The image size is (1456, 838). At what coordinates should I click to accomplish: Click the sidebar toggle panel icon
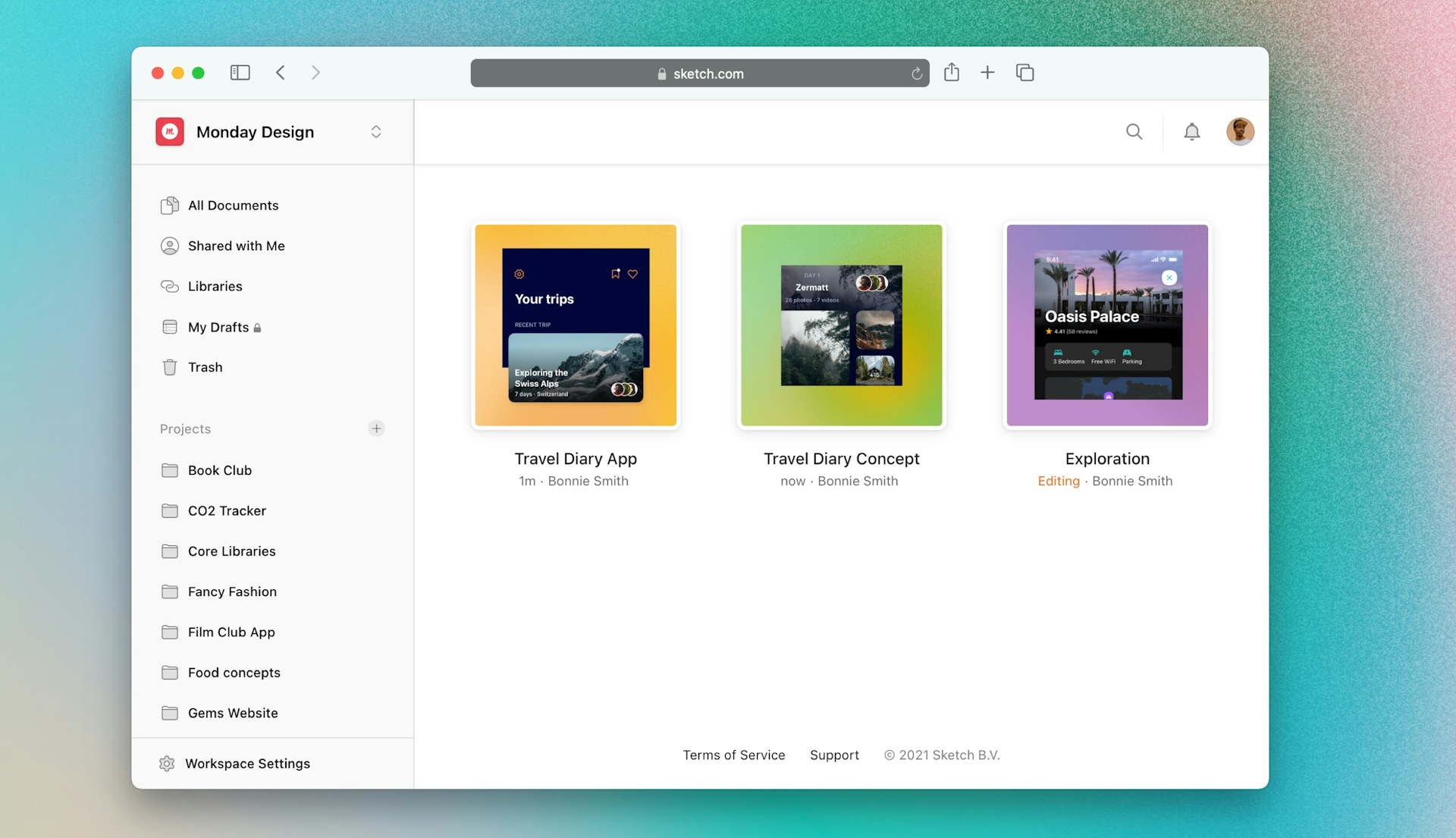pyautogui.click(x=240, y=72)
